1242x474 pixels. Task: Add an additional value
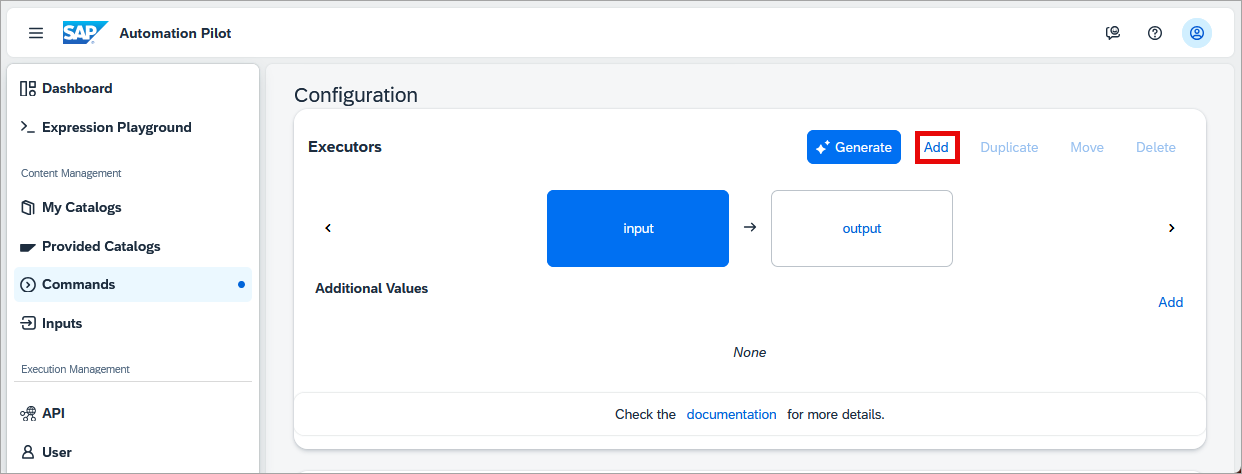tap(1171, 302)
